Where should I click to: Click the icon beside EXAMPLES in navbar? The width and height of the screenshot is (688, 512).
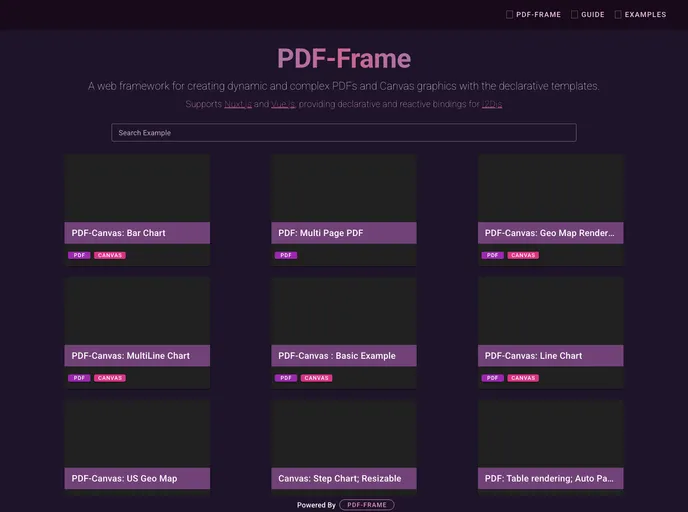tap(618, 14)
